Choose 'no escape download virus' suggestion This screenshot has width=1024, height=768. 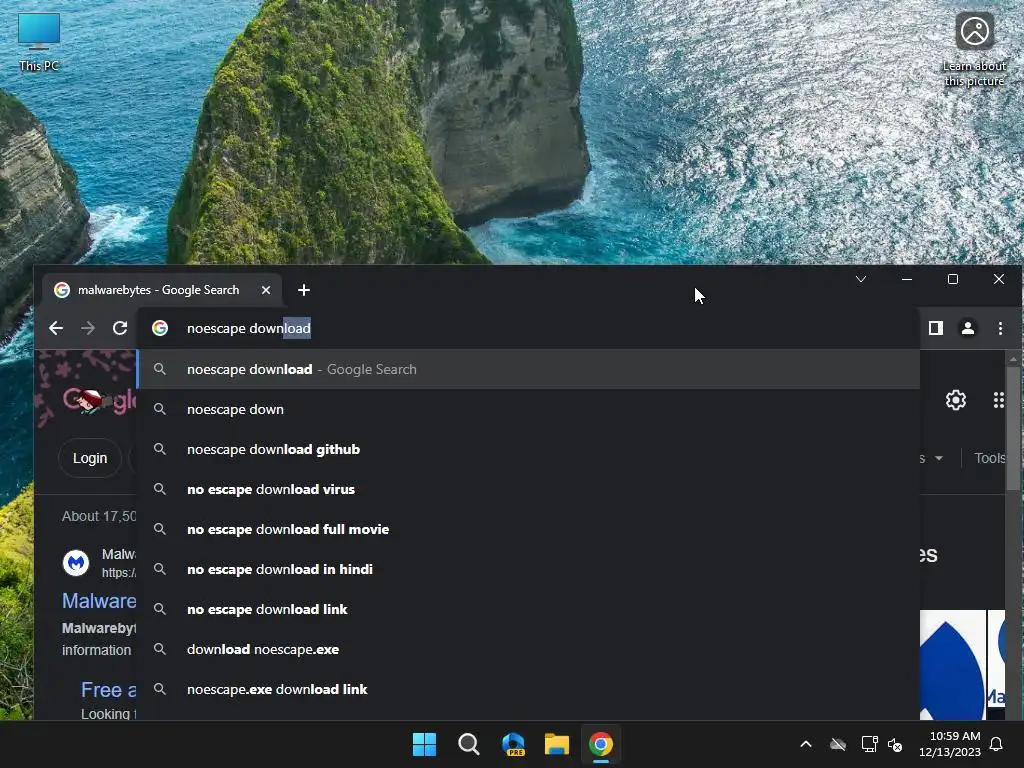click(528, 489)
